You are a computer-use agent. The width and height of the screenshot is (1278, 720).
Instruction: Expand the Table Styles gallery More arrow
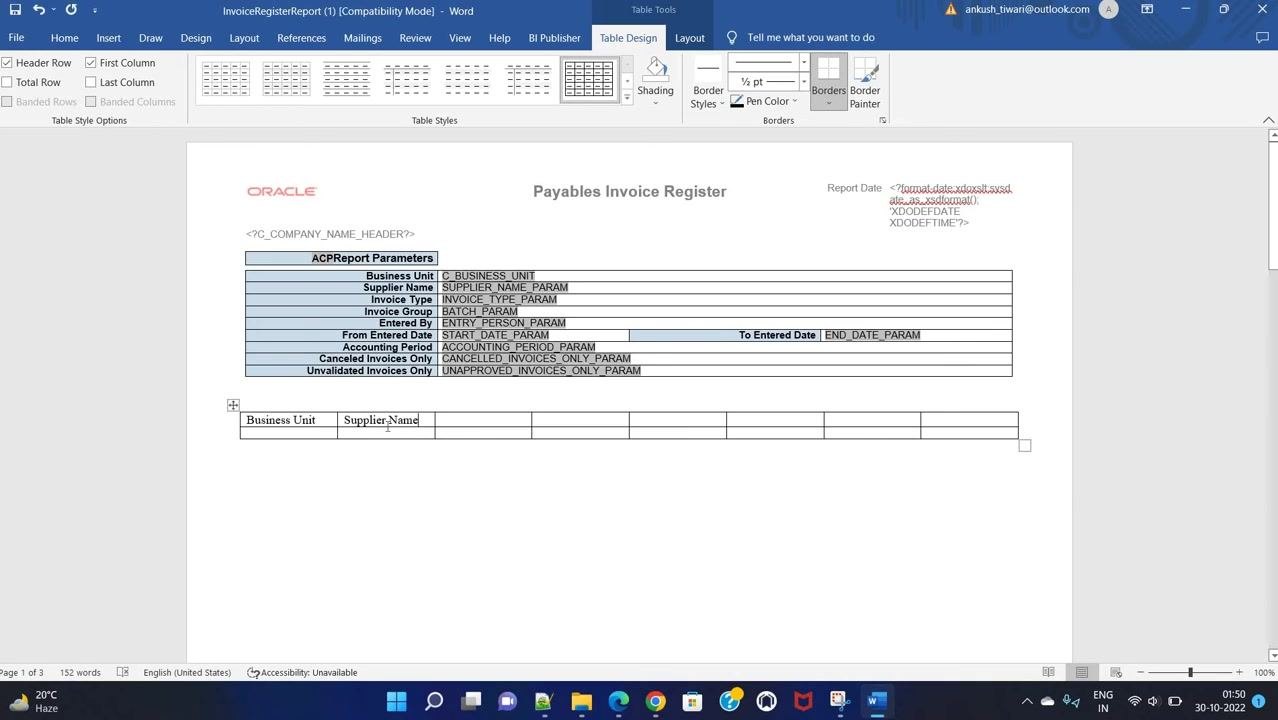tap(627, 97)
